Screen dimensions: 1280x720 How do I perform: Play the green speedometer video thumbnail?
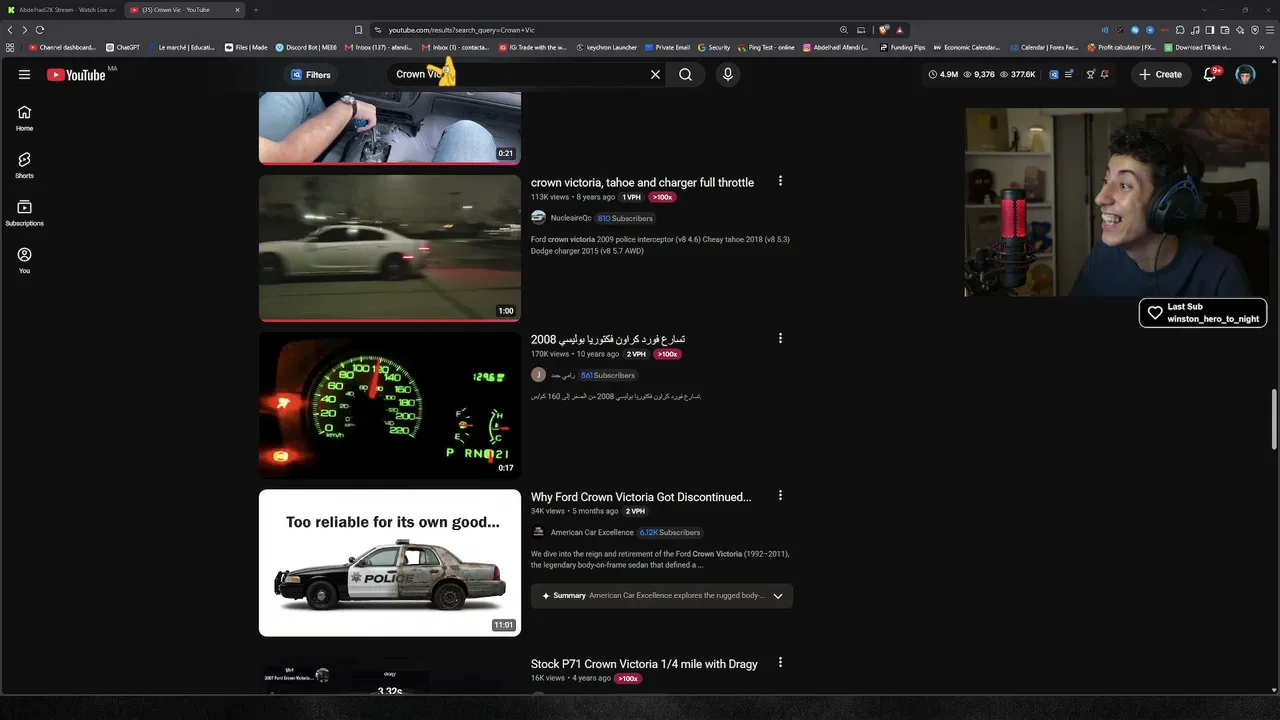tap(390, 406)
